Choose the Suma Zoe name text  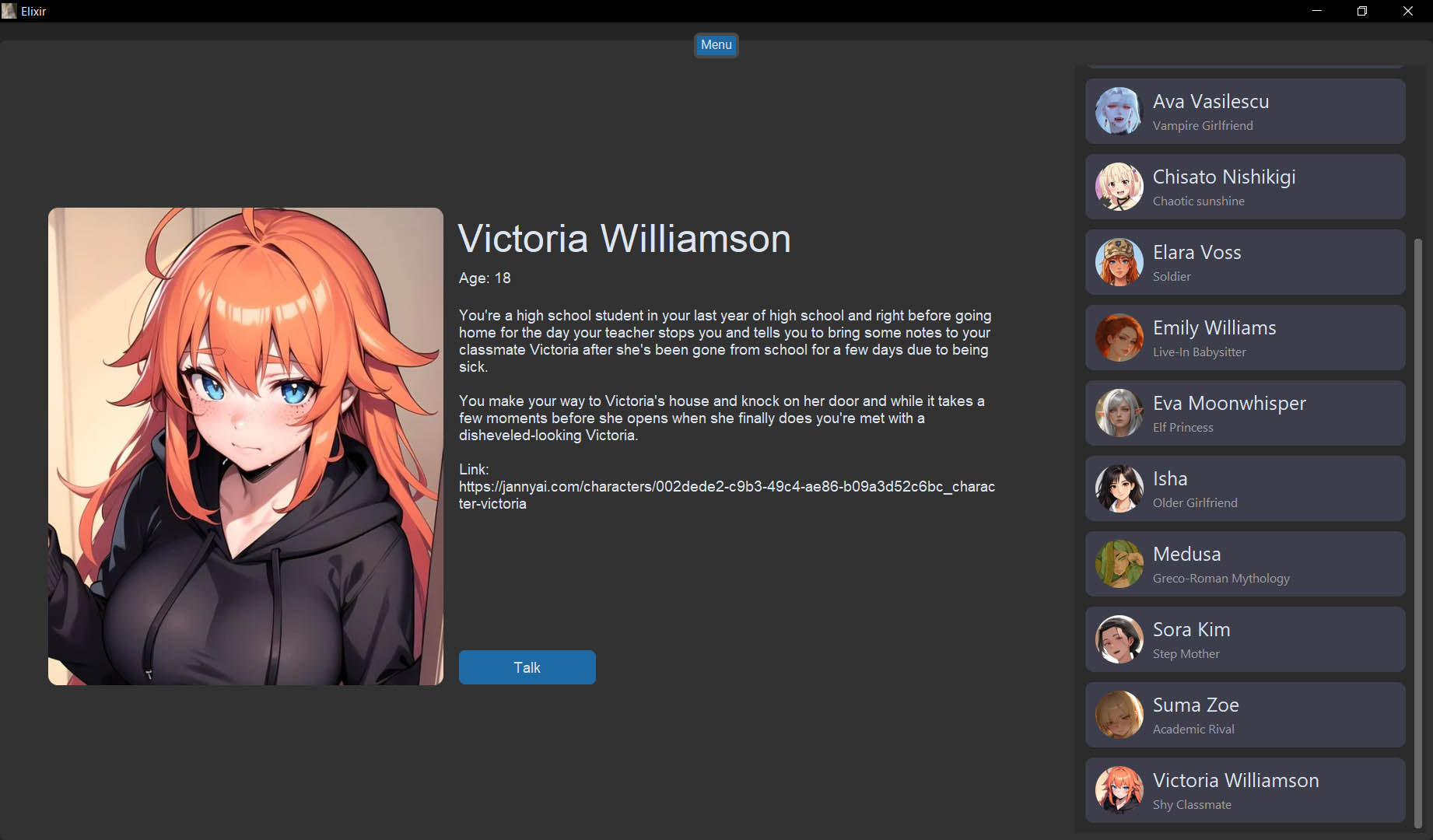point(1196,705)
